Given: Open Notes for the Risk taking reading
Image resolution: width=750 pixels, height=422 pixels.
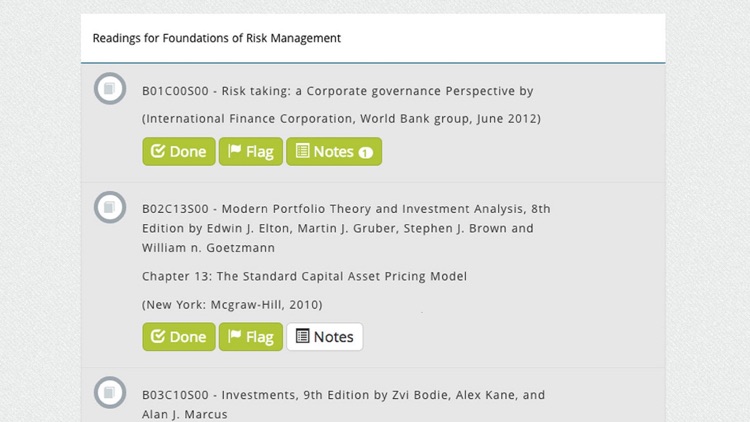Looking at the screenshot, I should [x=333, y=152].
